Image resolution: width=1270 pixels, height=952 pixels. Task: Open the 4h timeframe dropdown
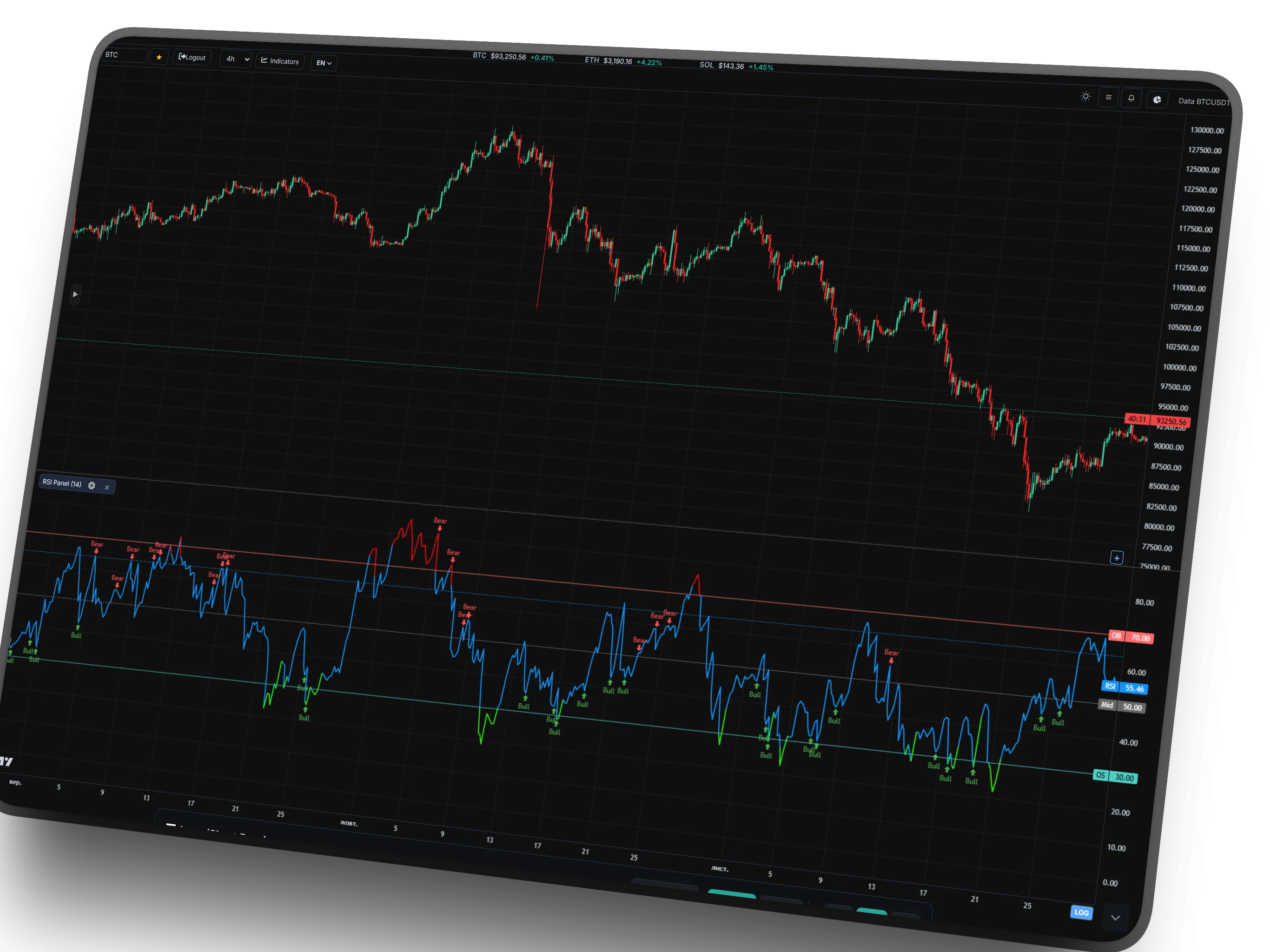[236, 59]
